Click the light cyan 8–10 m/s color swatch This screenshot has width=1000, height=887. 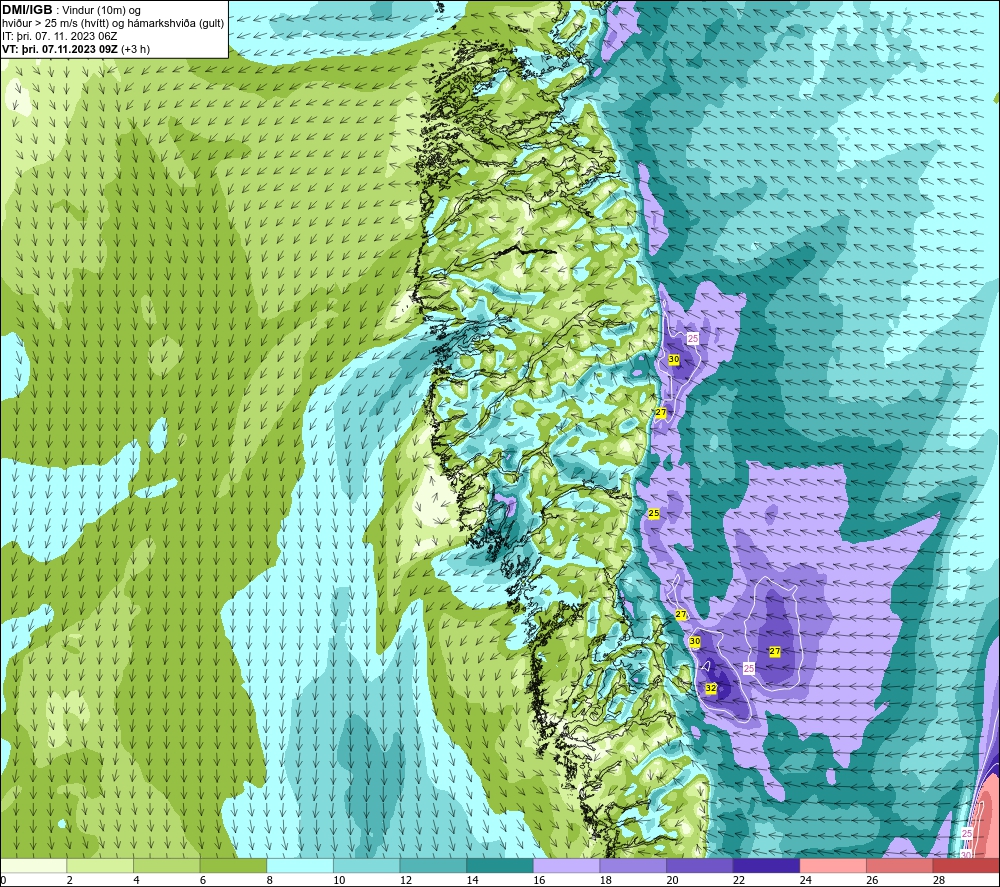click(x=300, y=866)
